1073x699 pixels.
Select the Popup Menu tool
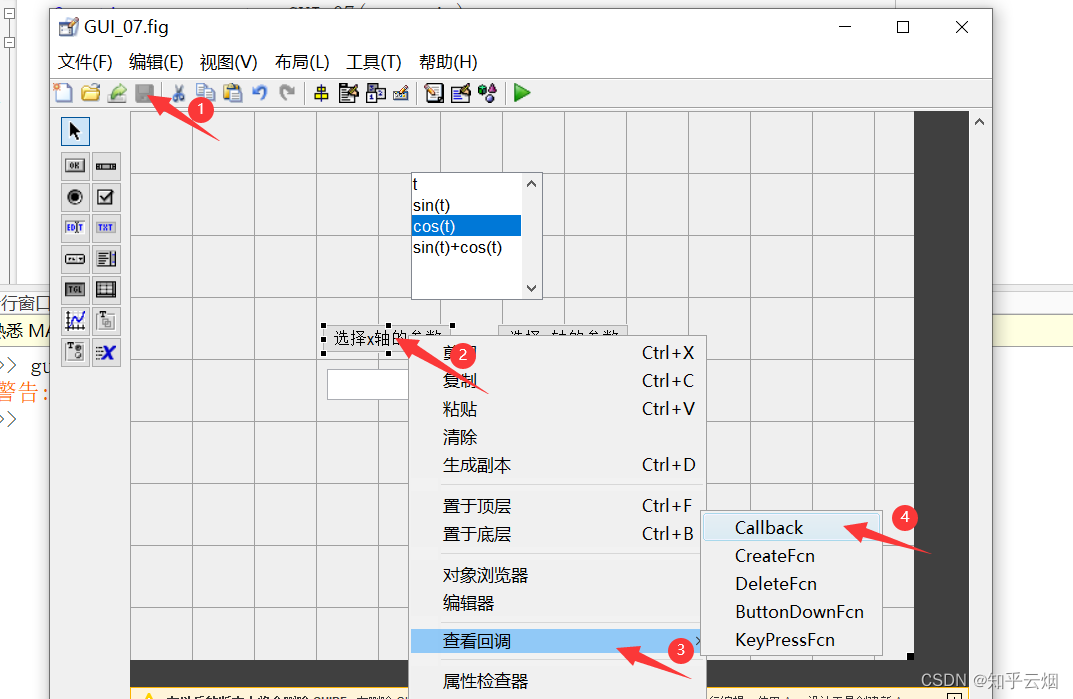coord(75,258)
